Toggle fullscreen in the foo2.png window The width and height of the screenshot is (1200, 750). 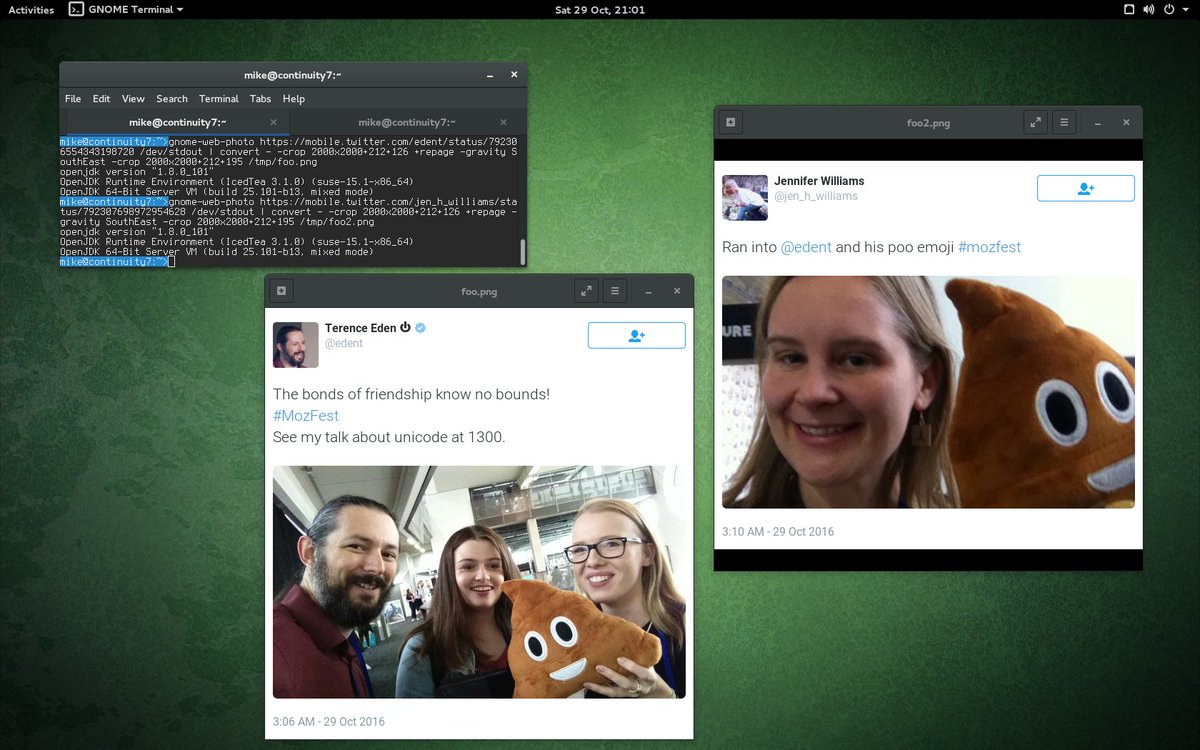pos(1035,122)
